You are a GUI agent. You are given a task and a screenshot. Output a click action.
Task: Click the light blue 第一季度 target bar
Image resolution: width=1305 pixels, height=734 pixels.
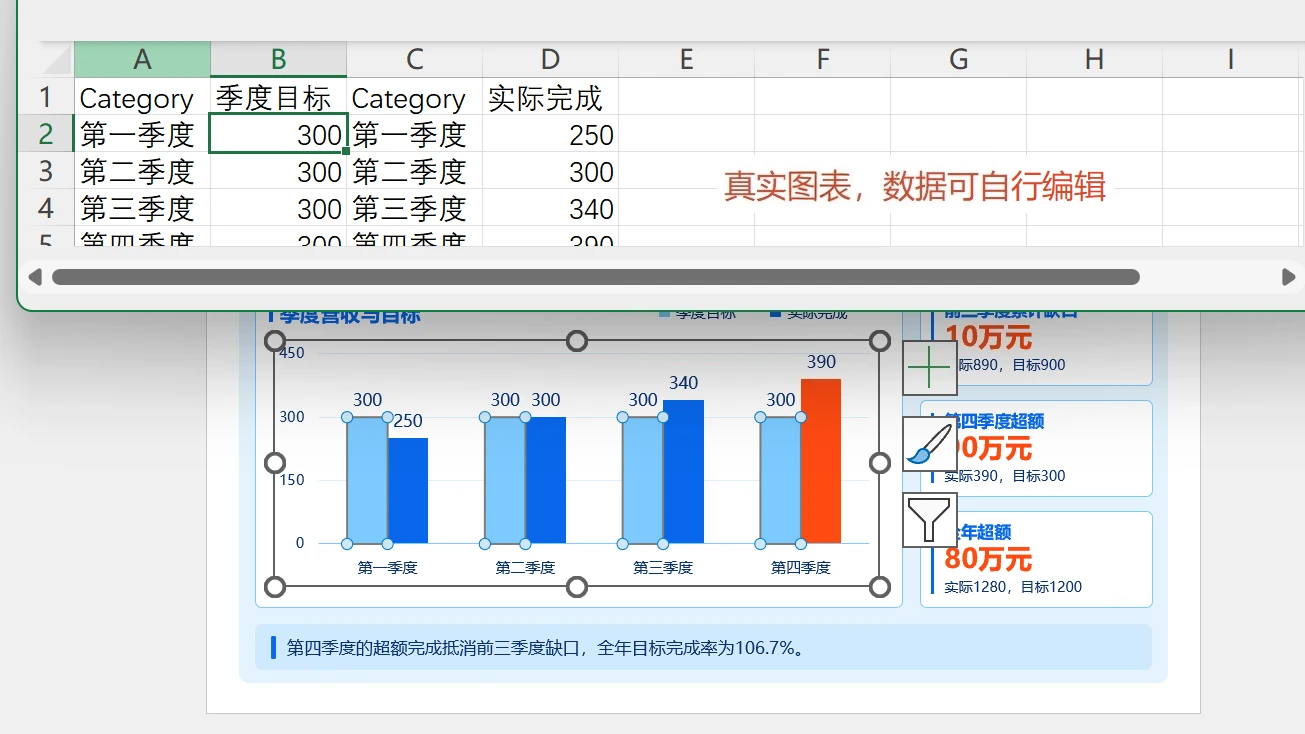367,480
